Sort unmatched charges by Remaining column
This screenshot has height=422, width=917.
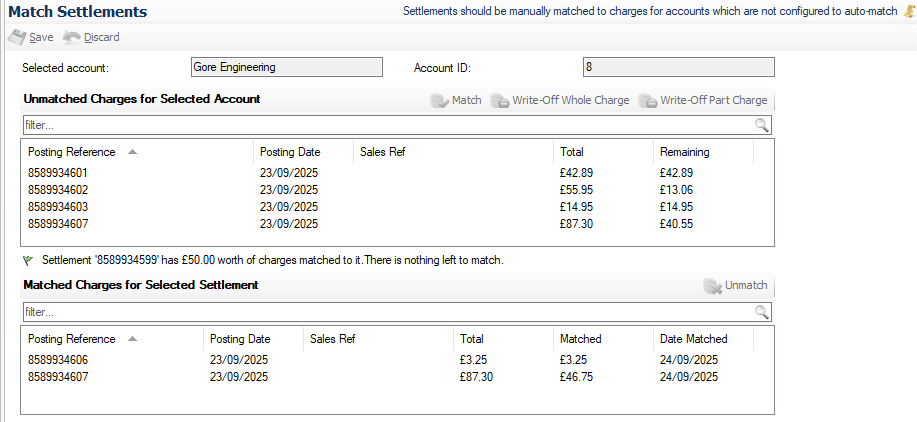tap(684, 152)
